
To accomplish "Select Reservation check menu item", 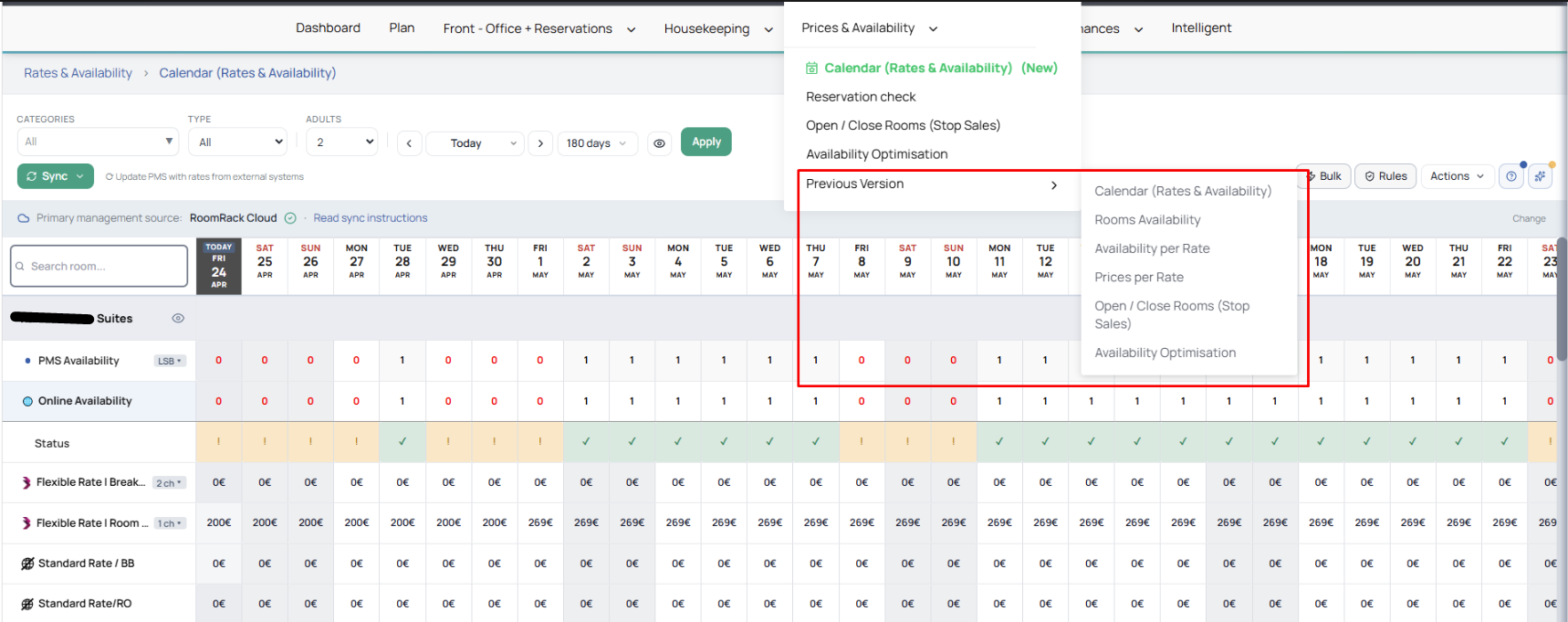I will (861, 97).
